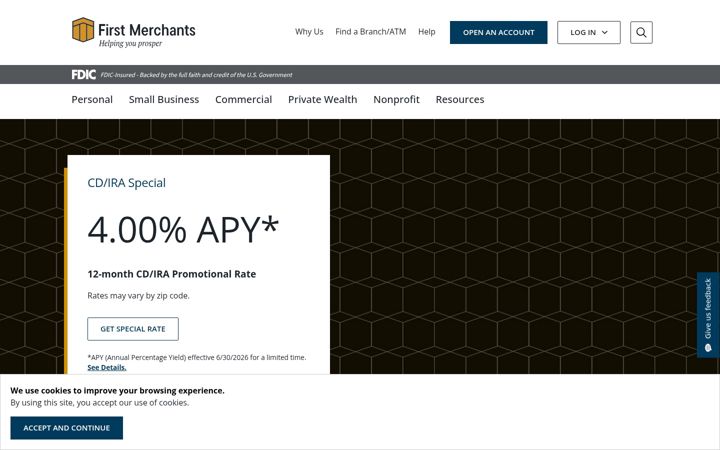Open the Resources menu
The height and width of the screenshot is (450, 720).
pos(460,100)
